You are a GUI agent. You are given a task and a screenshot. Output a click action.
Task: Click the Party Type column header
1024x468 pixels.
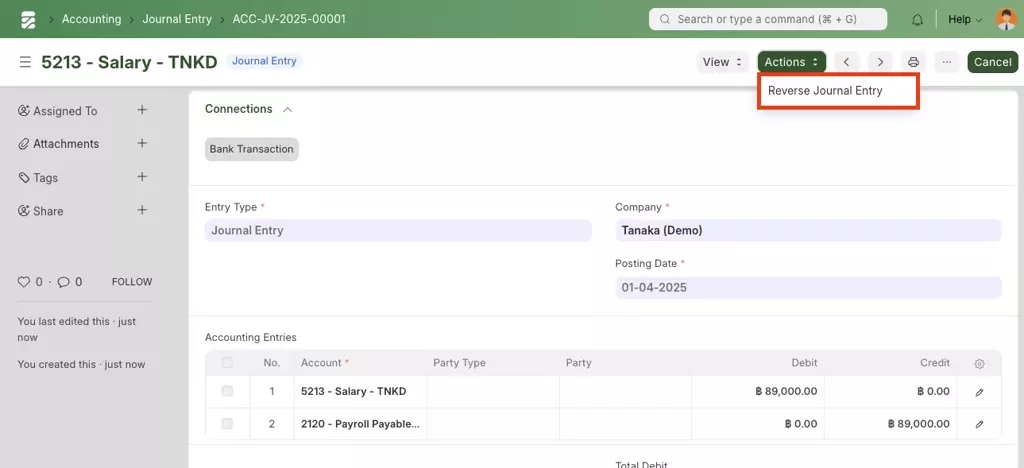(x=459, y=363)
